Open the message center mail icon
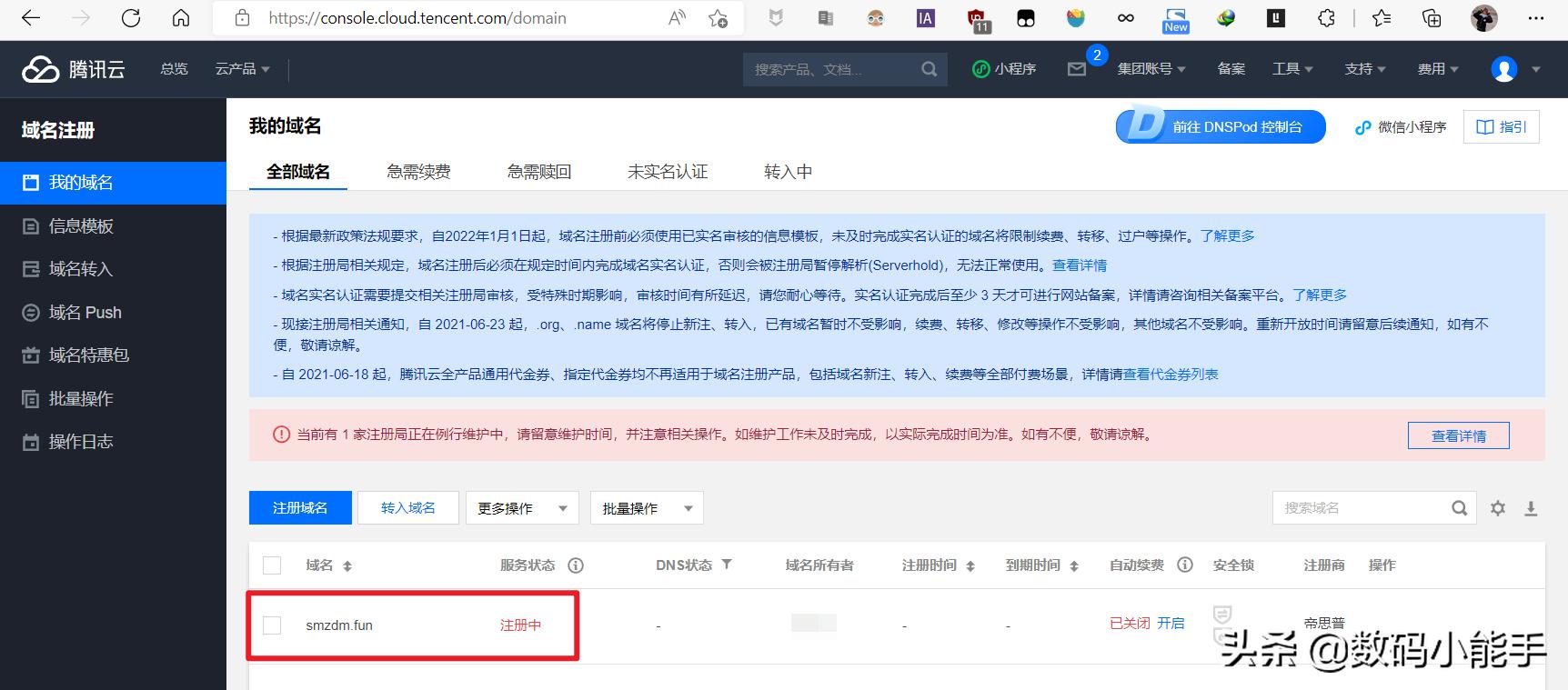The width and height of the screenshot is (1568, 690). [1077, 69]
